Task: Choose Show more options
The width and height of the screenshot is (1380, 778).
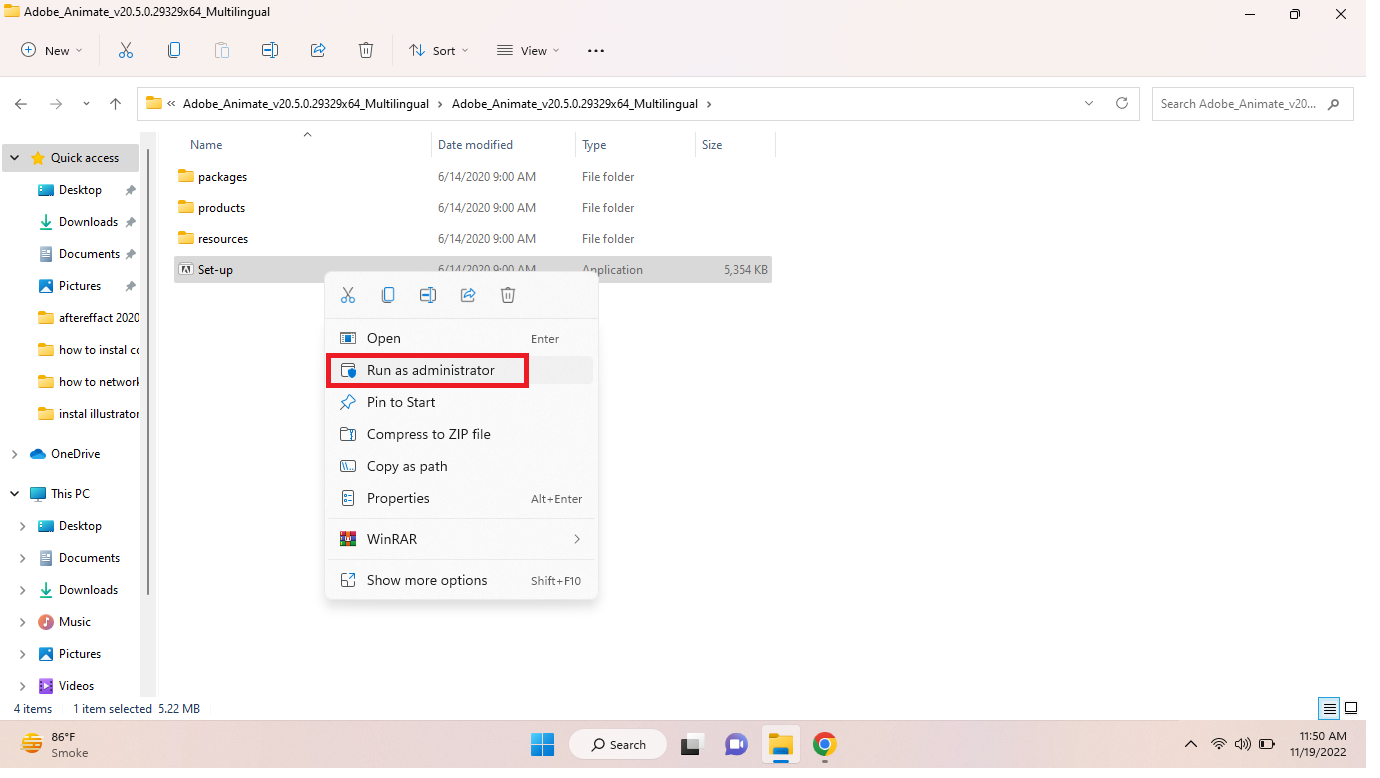Action: point(461,580)
